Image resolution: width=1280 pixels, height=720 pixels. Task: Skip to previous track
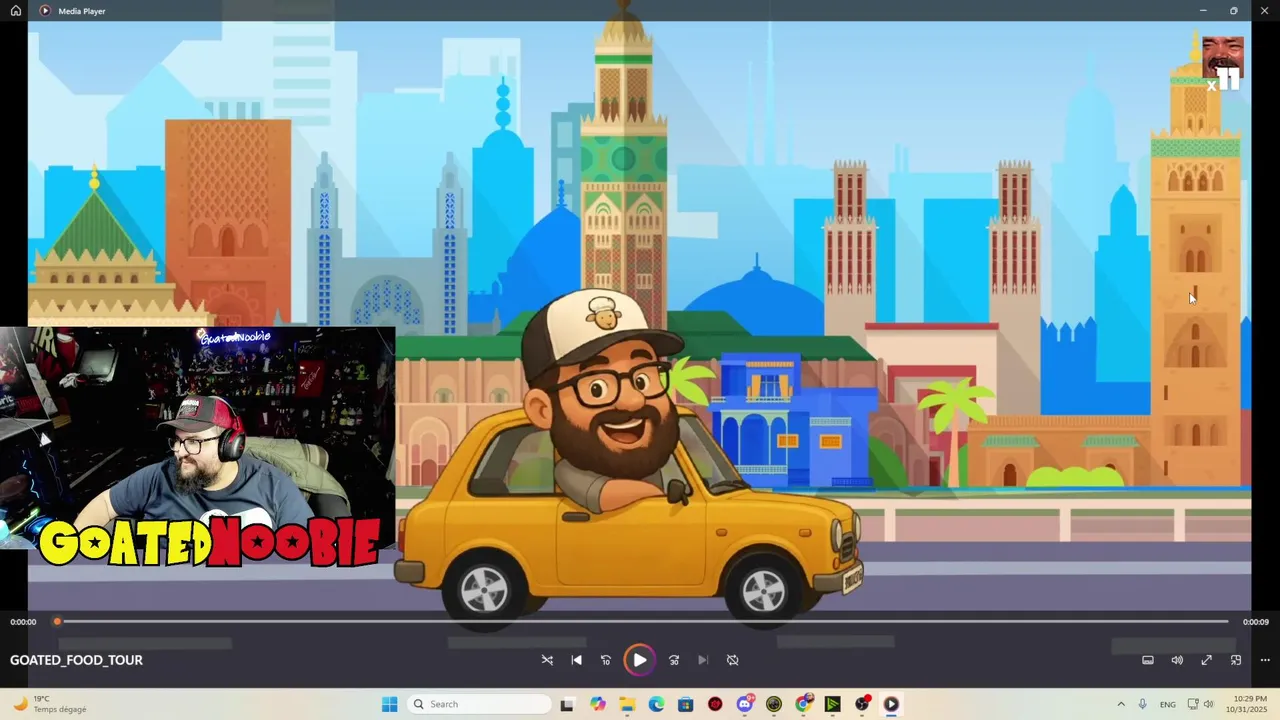[x=576, y=660]
